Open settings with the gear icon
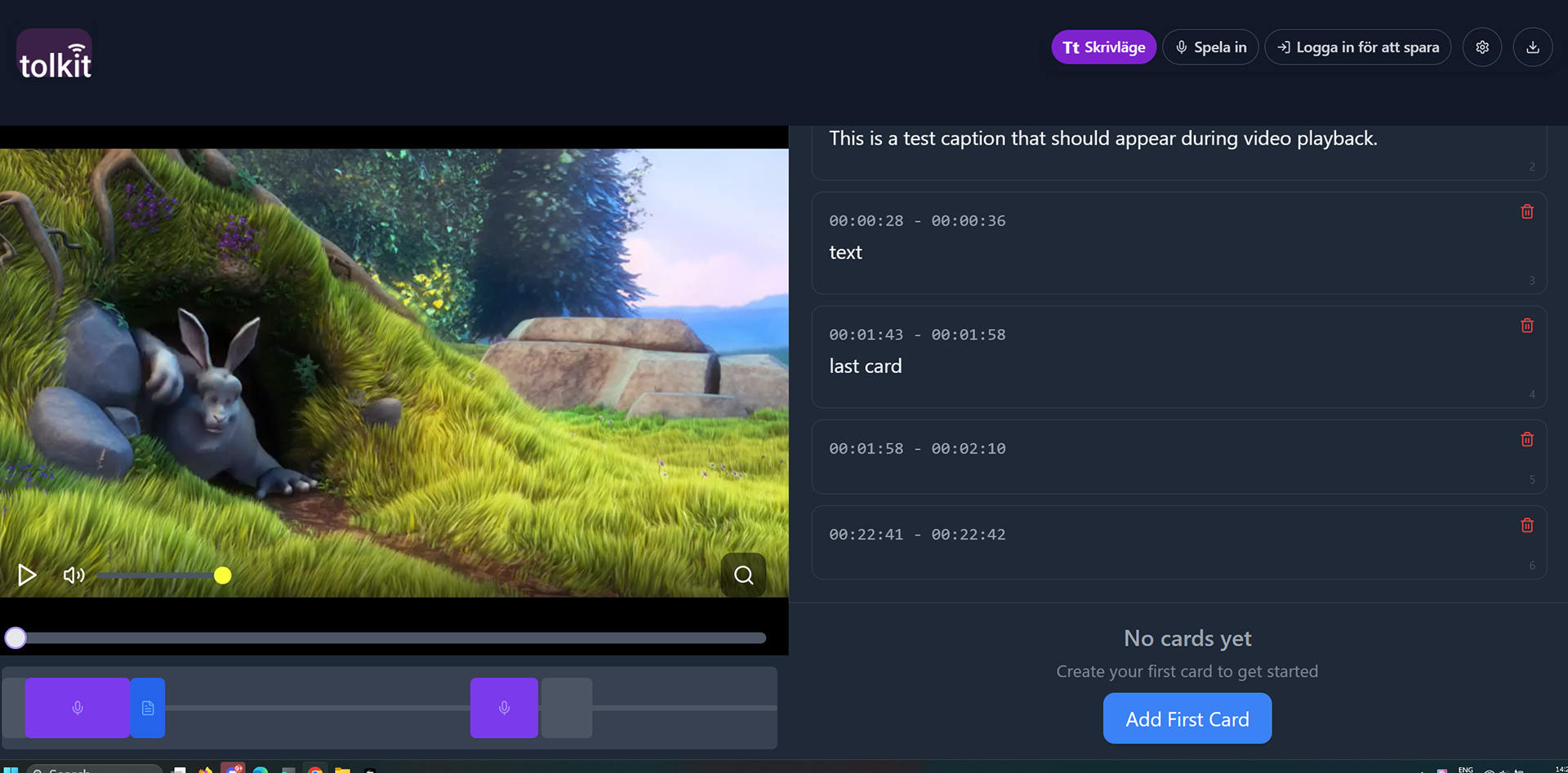Screen dimensions: 1568x773 click(x=1482, y=47)
